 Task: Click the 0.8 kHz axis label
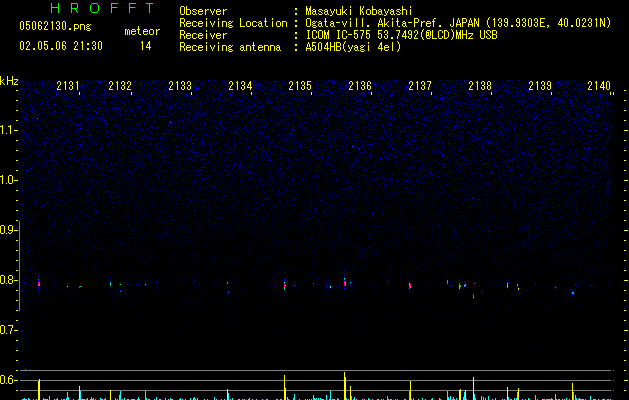8,280
